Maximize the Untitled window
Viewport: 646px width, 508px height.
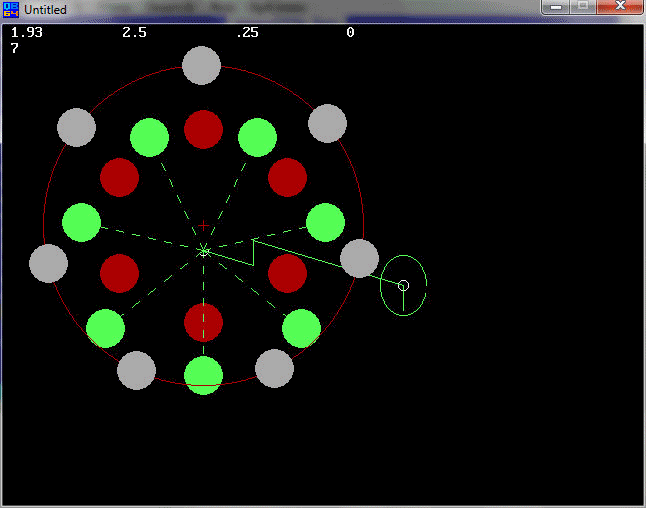click(x=583, y=8)
